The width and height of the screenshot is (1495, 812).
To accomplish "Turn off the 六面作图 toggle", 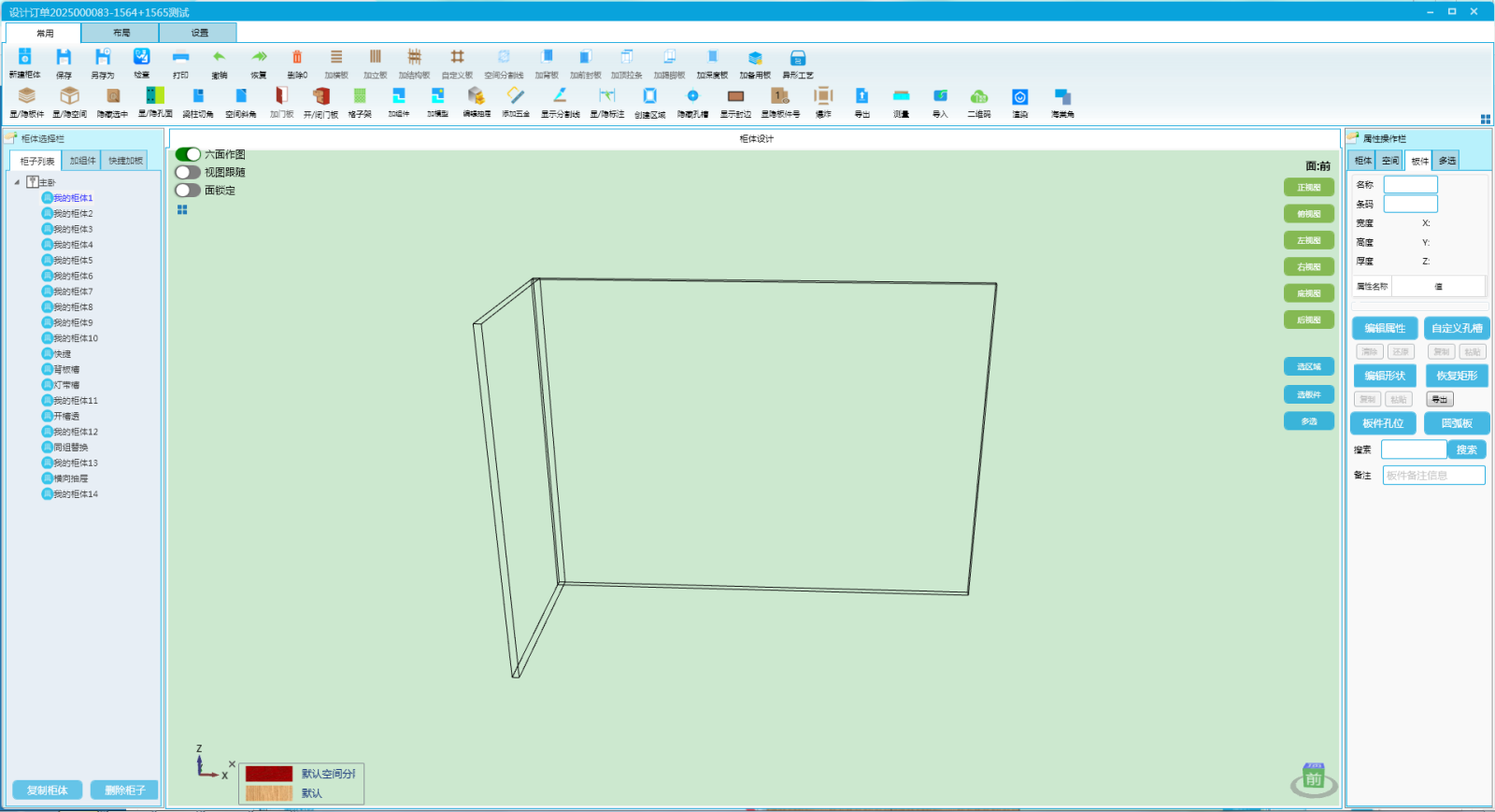I will tap(188, 154).
